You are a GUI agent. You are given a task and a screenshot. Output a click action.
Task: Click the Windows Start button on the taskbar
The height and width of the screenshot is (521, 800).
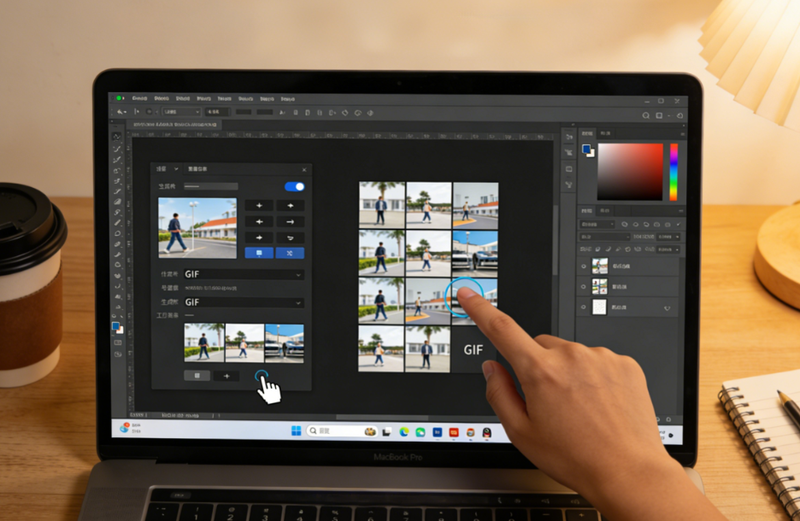[295, 431]
